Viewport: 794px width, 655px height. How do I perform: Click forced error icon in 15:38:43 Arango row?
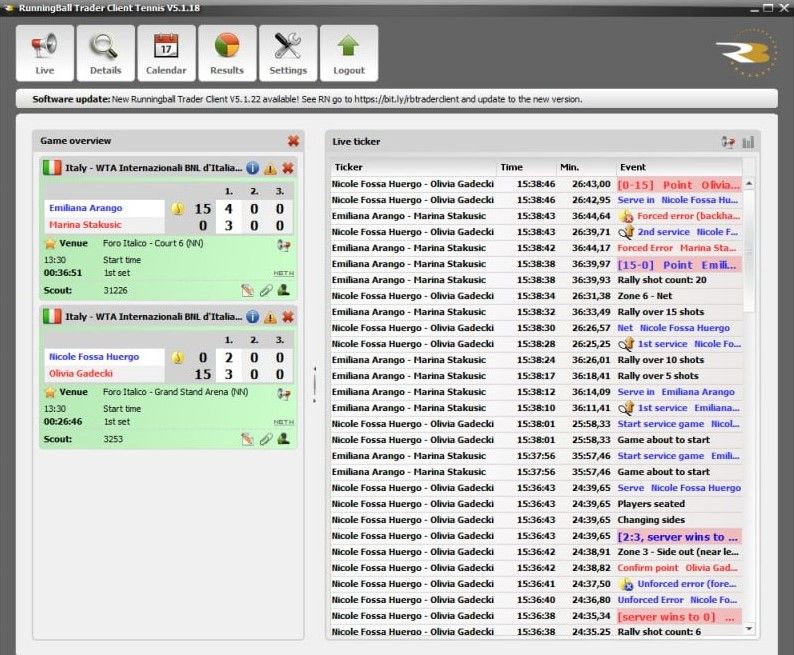click(626, 216)
